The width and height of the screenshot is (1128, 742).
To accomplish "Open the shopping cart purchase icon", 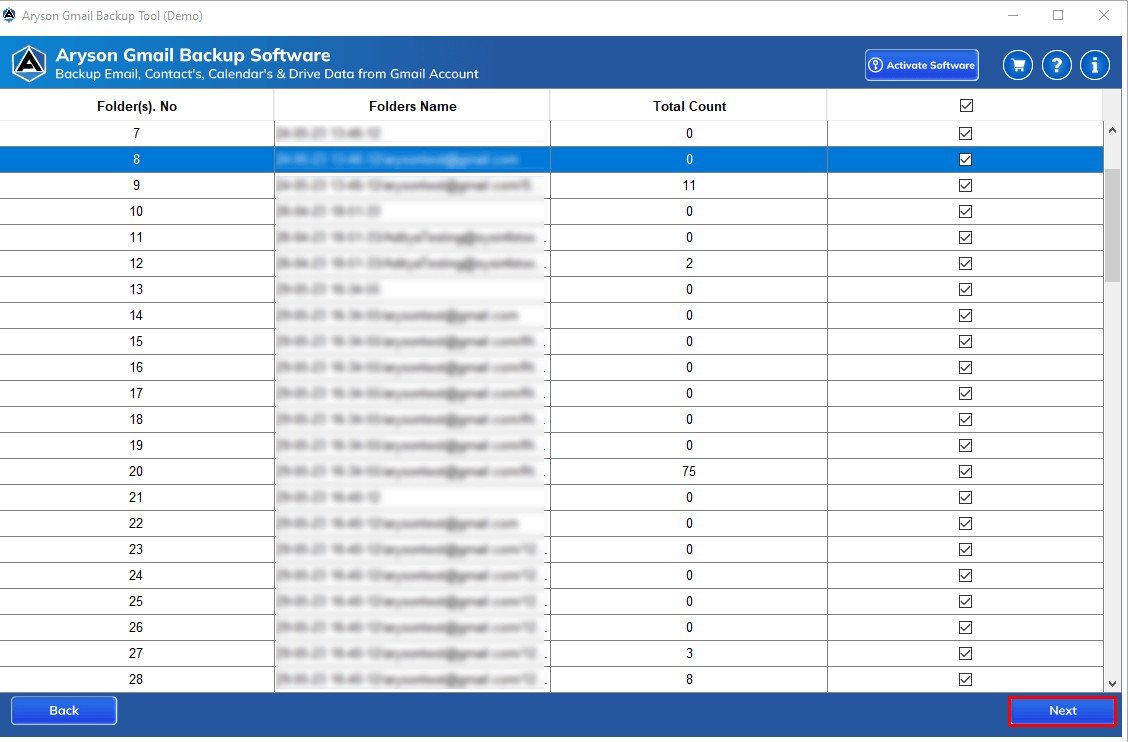I will click(1017, 65).
